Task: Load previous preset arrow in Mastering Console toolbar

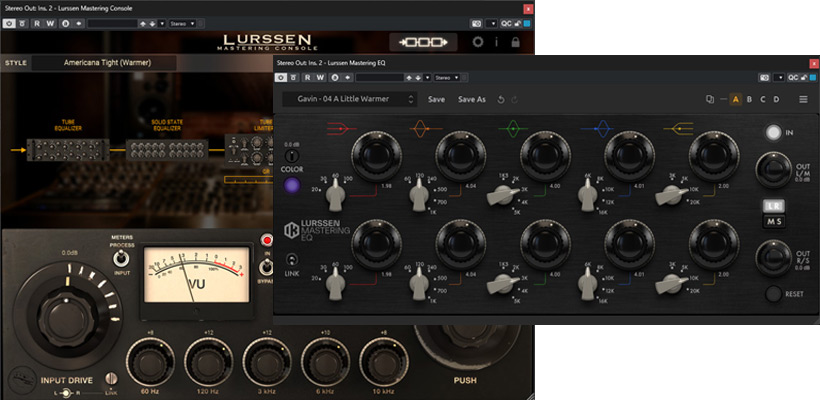Action: 142,24
